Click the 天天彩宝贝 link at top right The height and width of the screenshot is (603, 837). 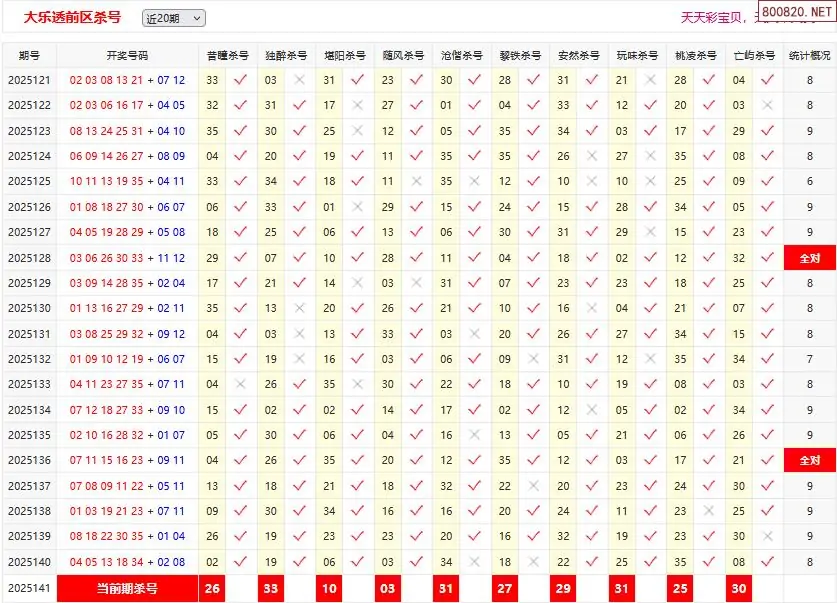(x=712, y=17)
